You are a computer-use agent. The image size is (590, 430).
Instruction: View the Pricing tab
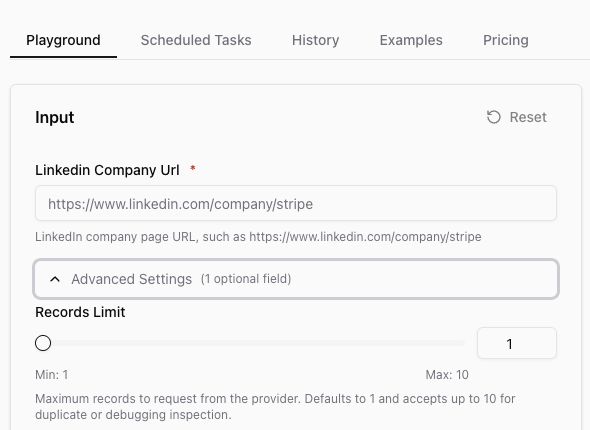(506, 40)
